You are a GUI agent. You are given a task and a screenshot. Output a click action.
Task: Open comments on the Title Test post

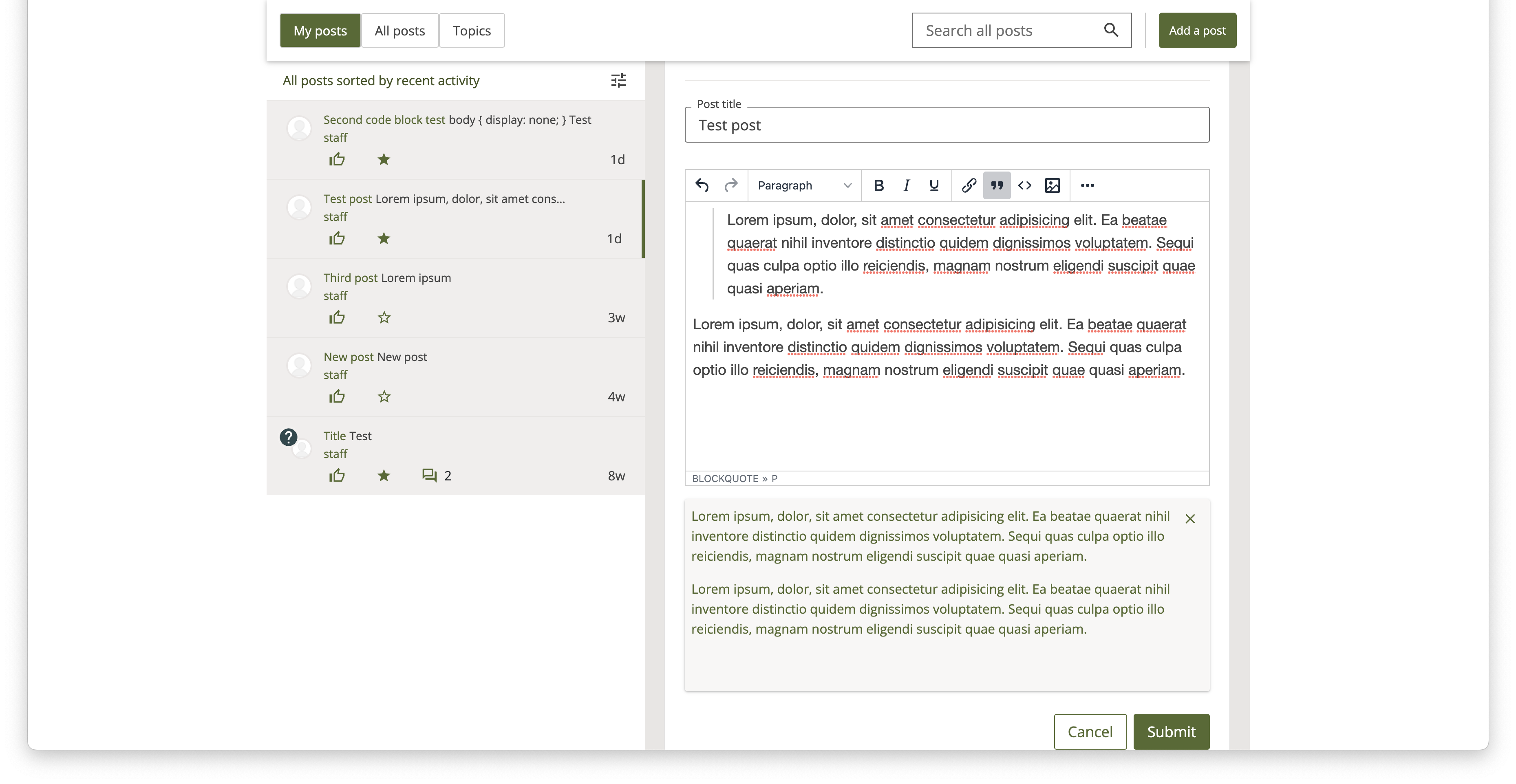[x=429, y=475]
